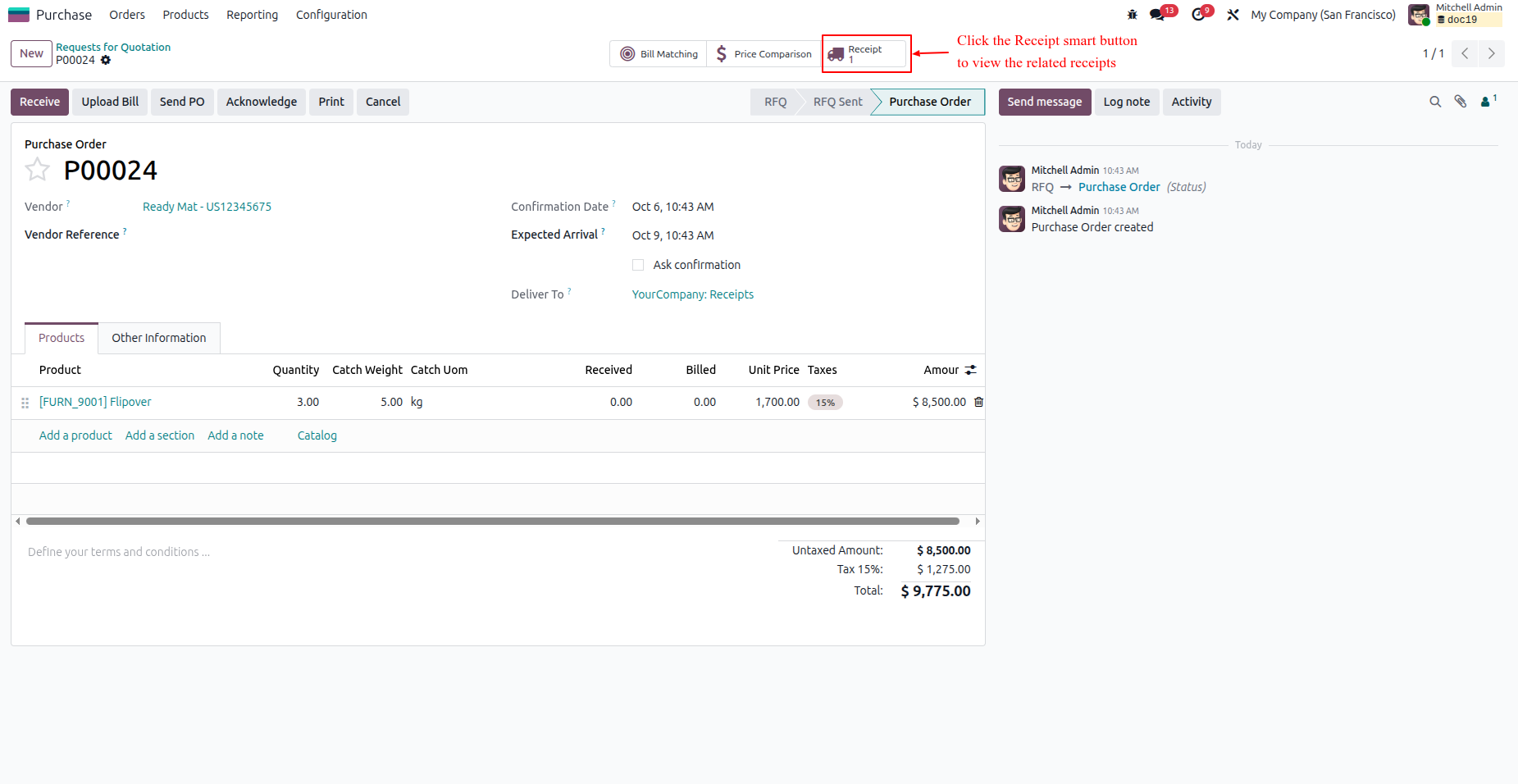
Task: Open the My Company (San Francisco) switcher
Action: 1323,15
